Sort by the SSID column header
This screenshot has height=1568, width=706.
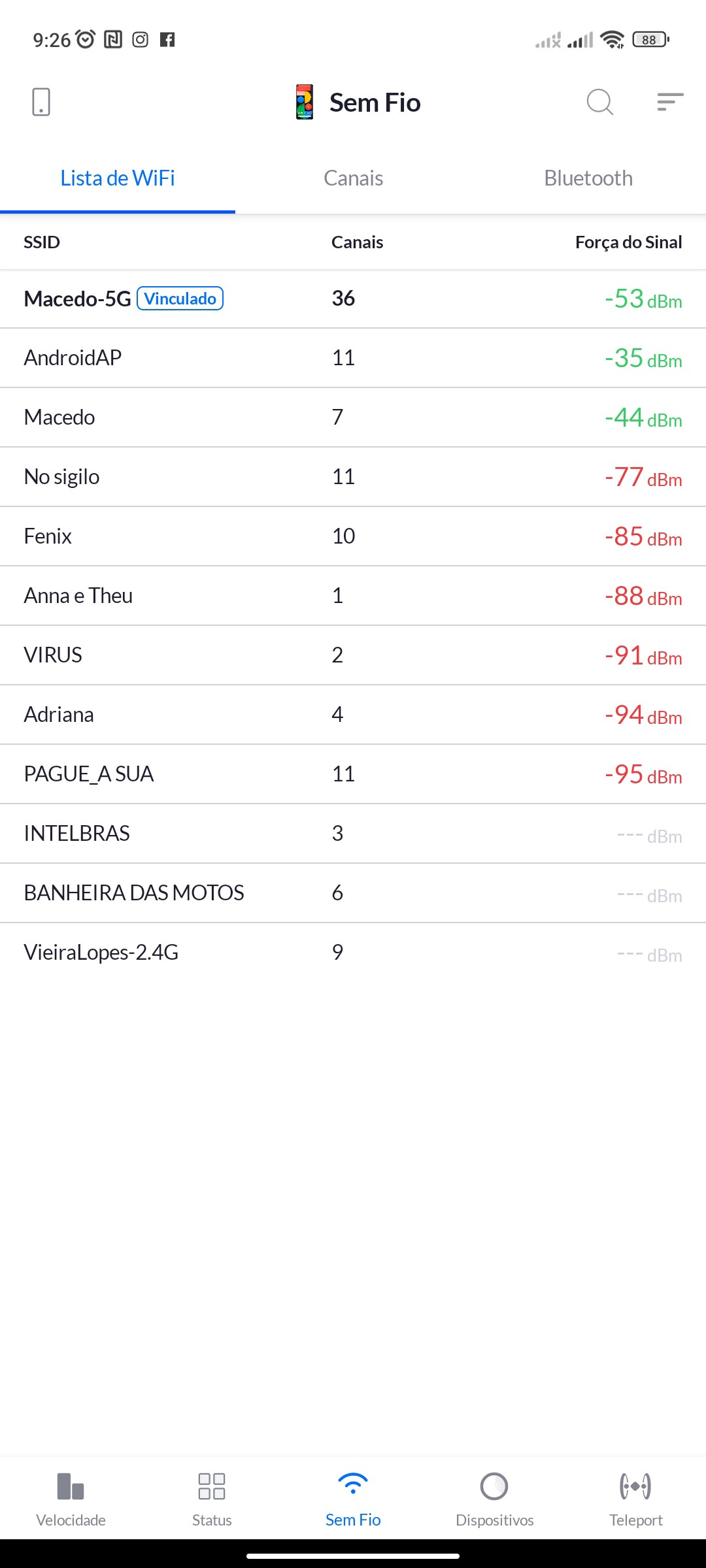[42, 242]
